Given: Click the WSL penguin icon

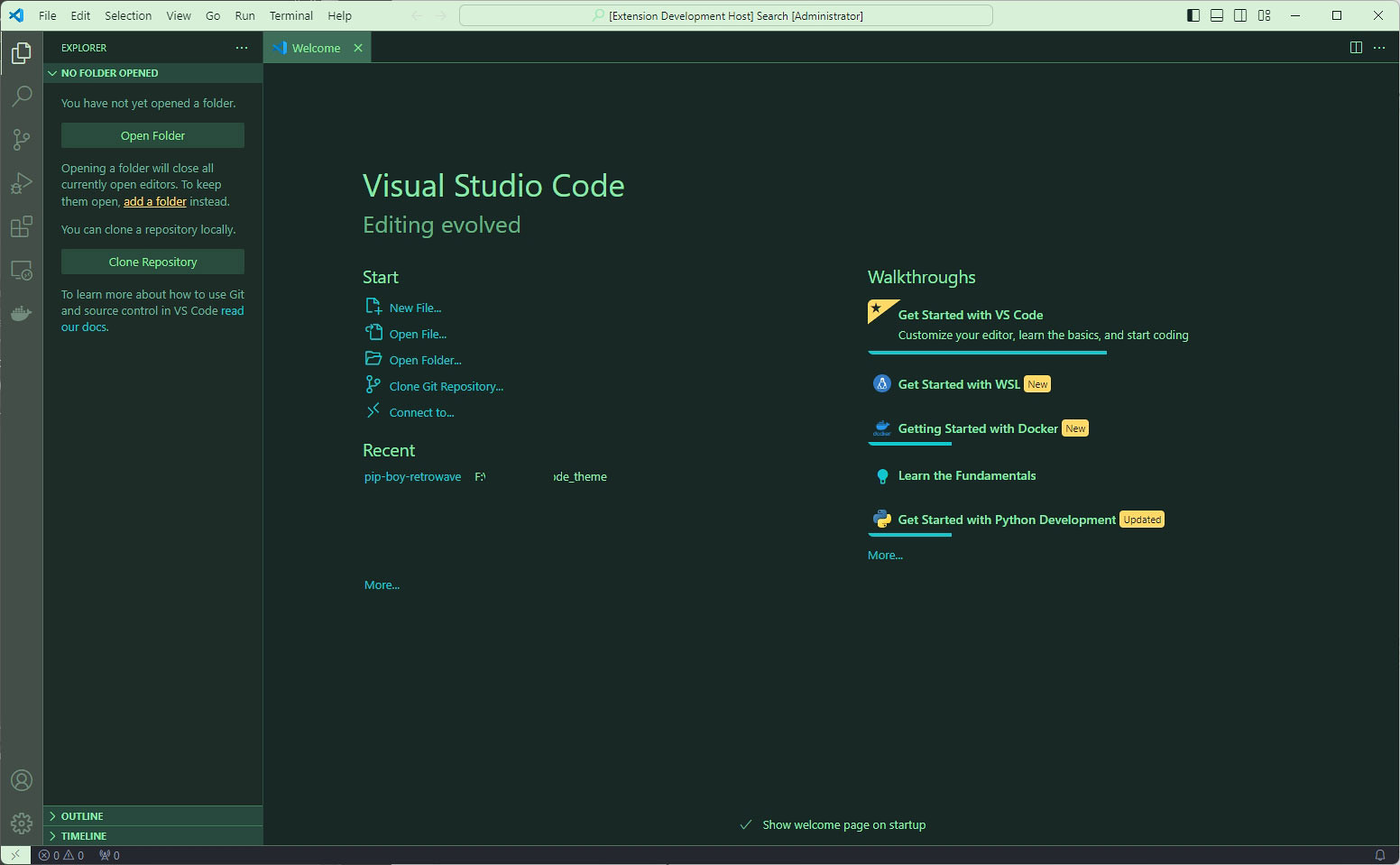Looking at the screenshot, I should point(882,384).
